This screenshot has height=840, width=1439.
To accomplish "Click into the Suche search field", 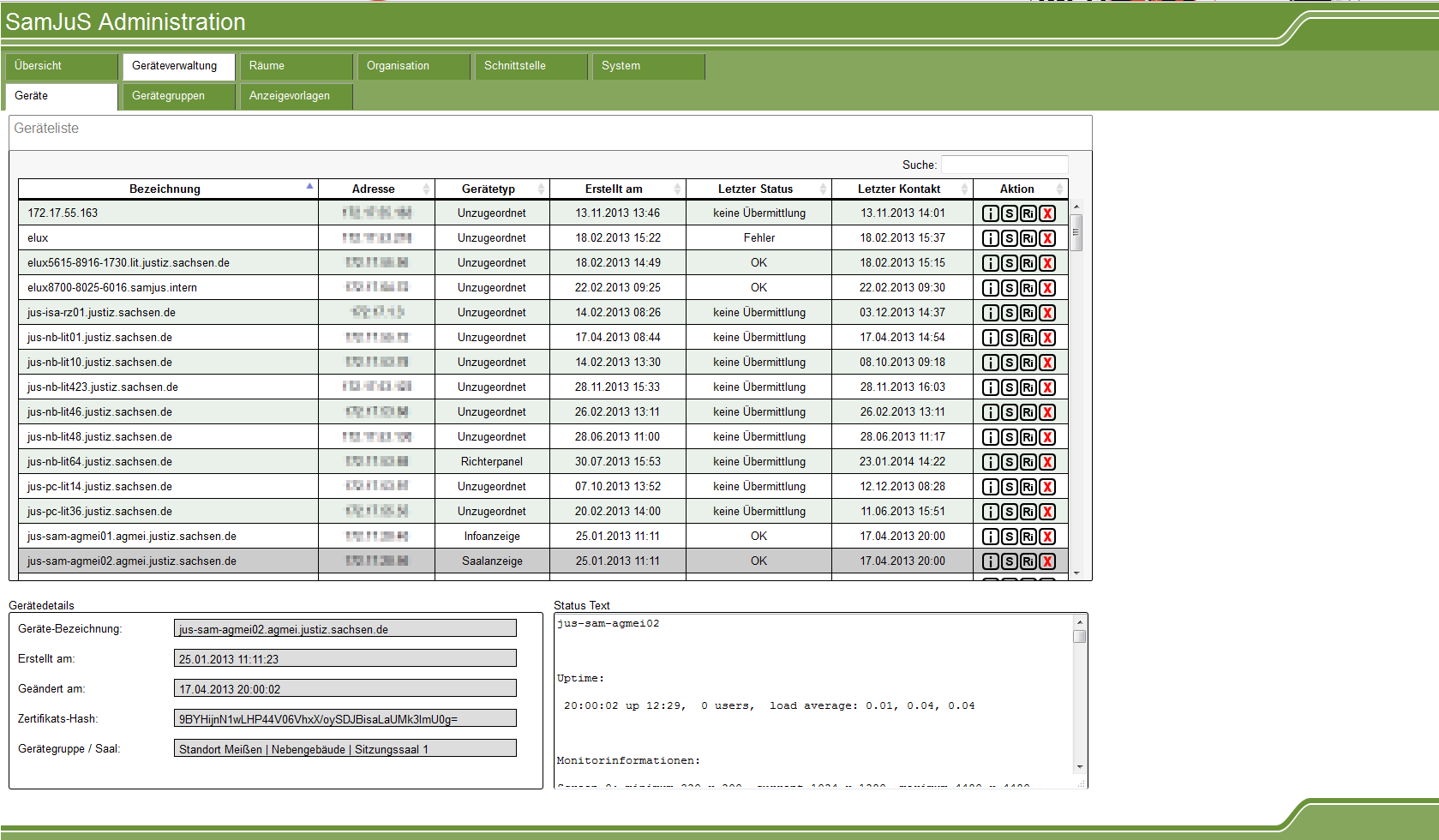I will 1004,165.
